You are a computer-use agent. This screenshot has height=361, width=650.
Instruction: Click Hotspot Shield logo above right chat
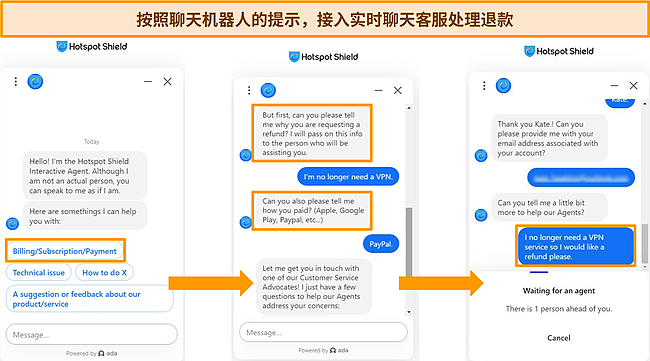pos(559,51)
